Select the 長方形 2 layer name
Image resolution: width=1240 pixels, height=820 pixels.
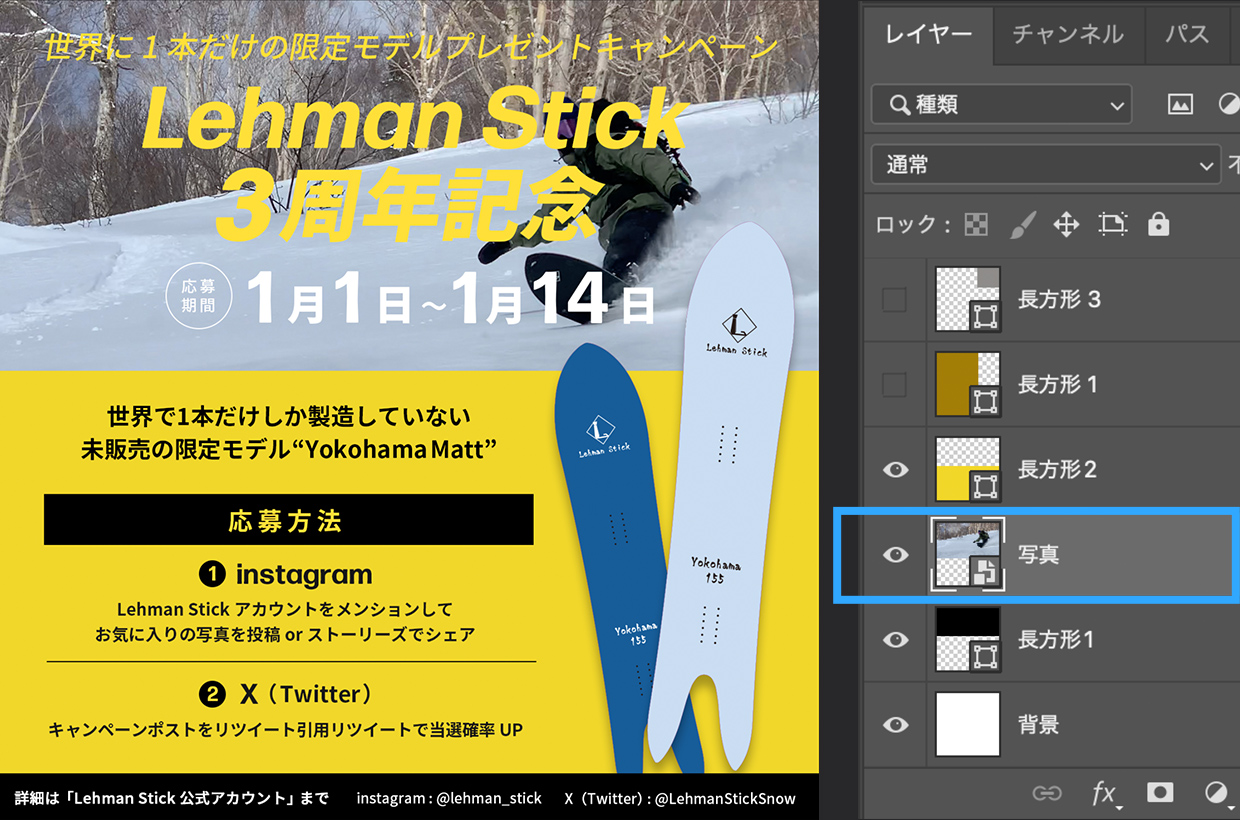coord(1057,469)
